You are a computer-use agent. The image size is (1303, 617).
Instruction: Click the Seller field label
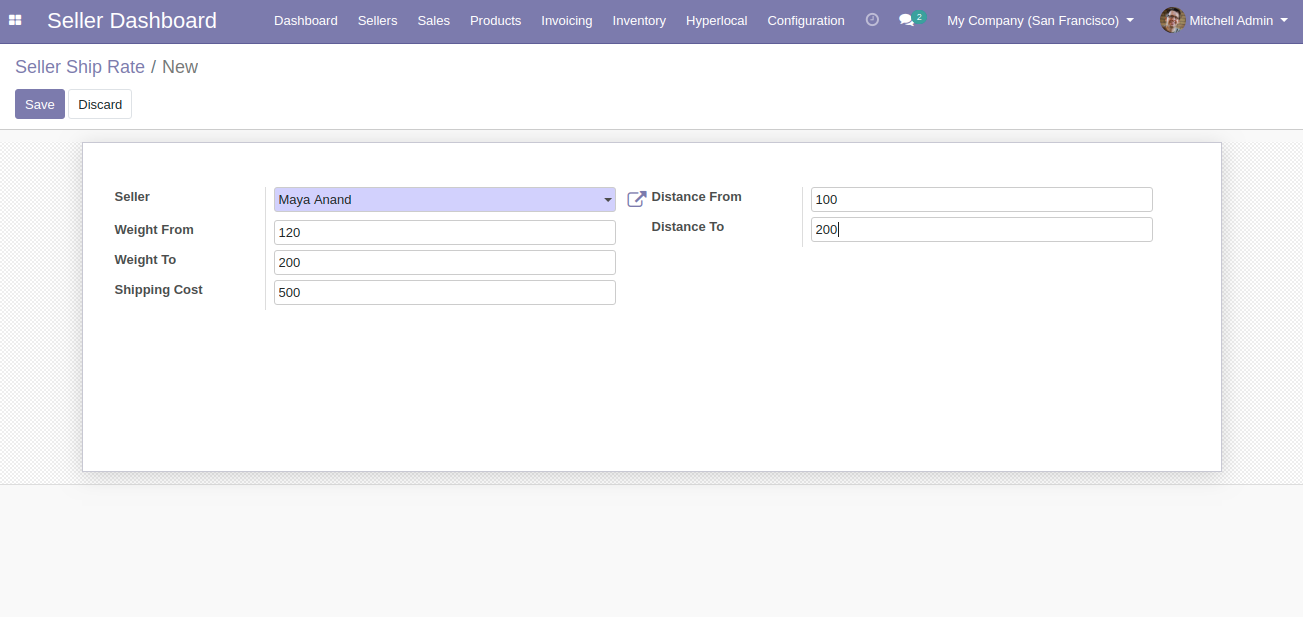point(132,197)
